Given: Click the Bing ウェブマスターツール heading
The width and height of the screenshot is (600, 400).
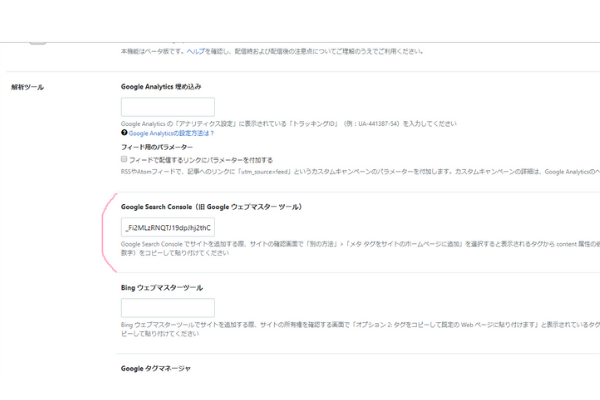Looking at the screenshot, I should tap(162, 287).
